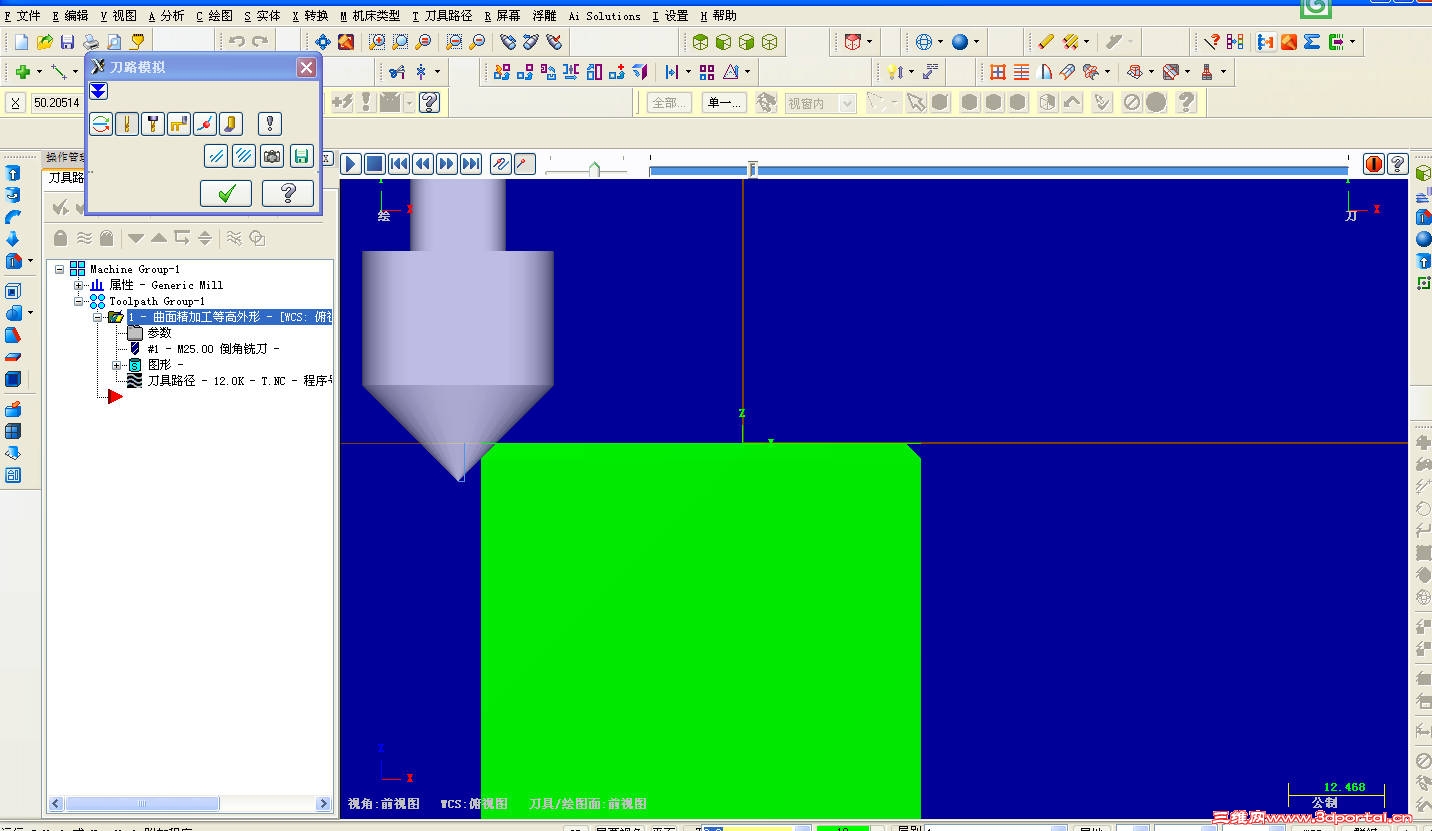This screenshot has height=831, width=1432.
Task: Click the 单一... button
Action: (x=724, y=103)
